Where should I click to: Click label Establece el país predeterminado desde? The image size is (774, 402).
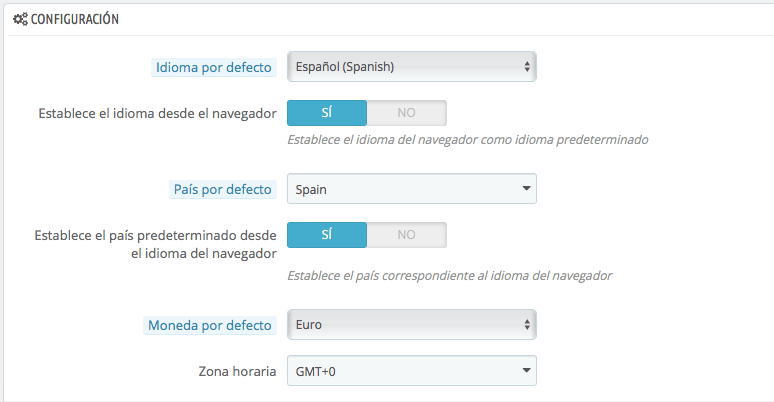coord(155,244)
